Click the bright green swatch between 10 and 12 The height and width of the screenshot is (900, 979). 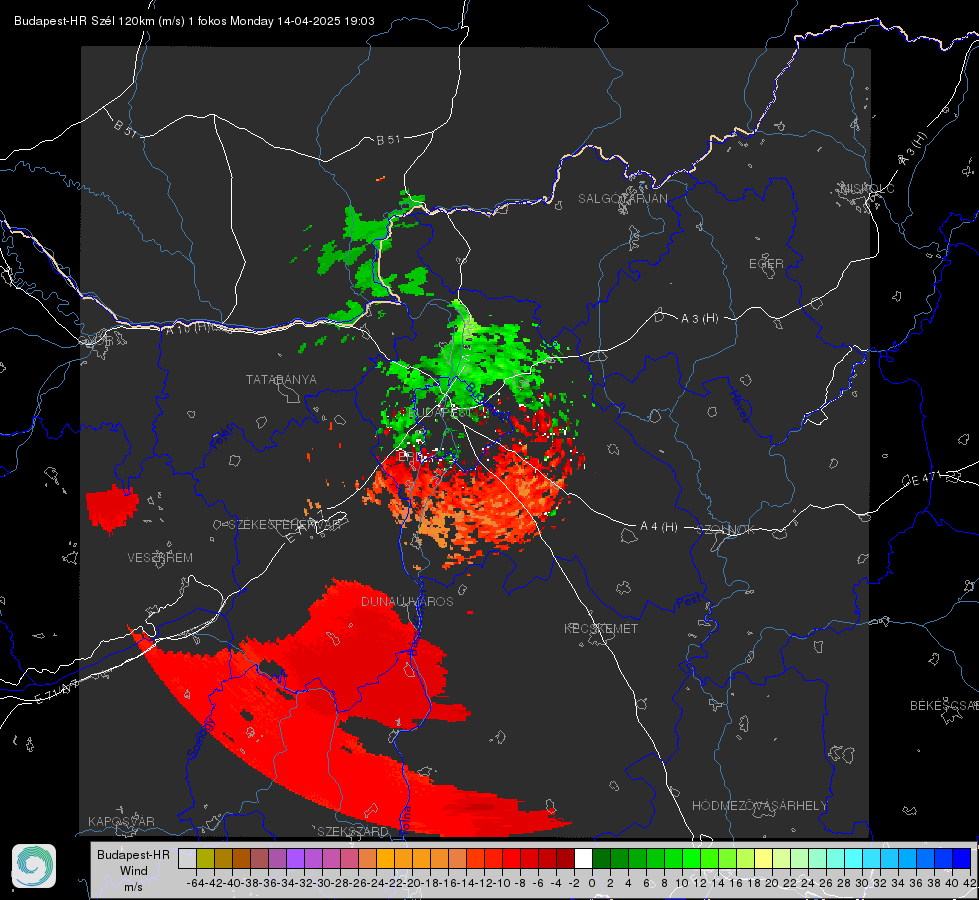(691, 859)
